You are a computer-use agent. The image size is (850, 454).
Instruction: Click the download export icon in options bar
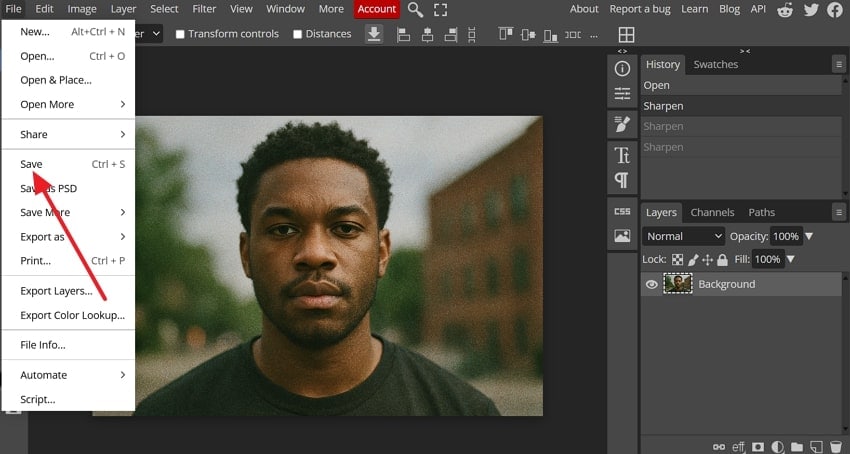[x=374, y=34]
